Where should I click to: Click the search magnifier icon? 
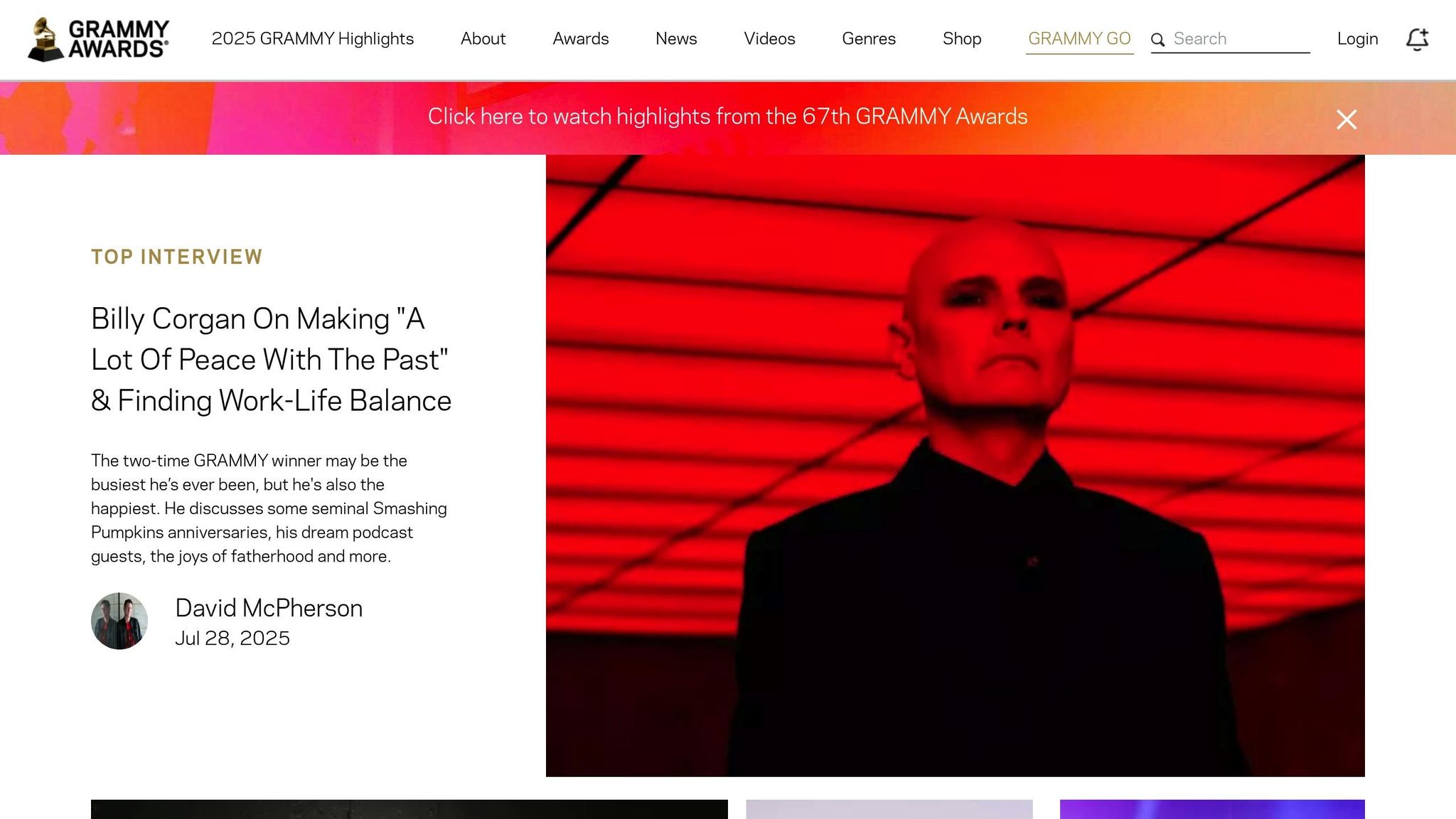1158,40
